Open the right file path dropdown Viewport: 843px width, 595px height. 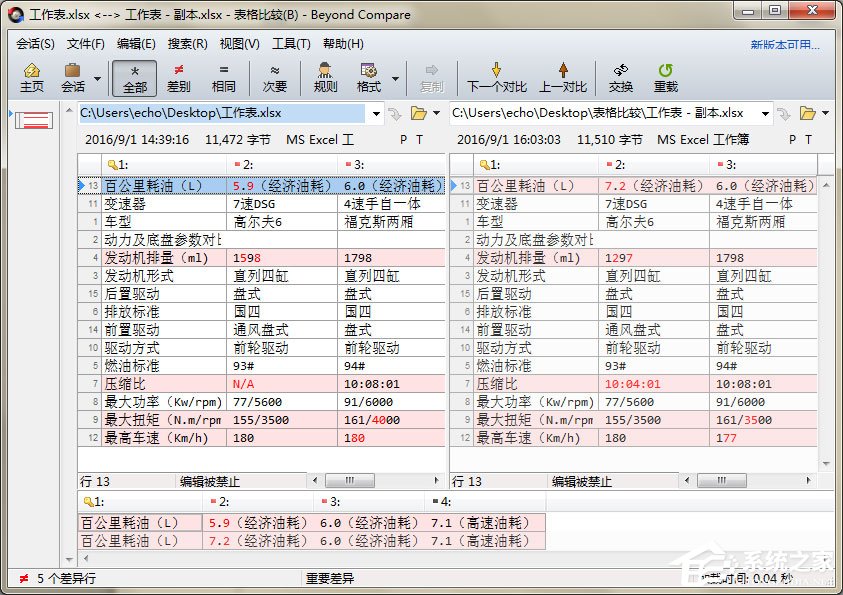(x=767, y=114)
